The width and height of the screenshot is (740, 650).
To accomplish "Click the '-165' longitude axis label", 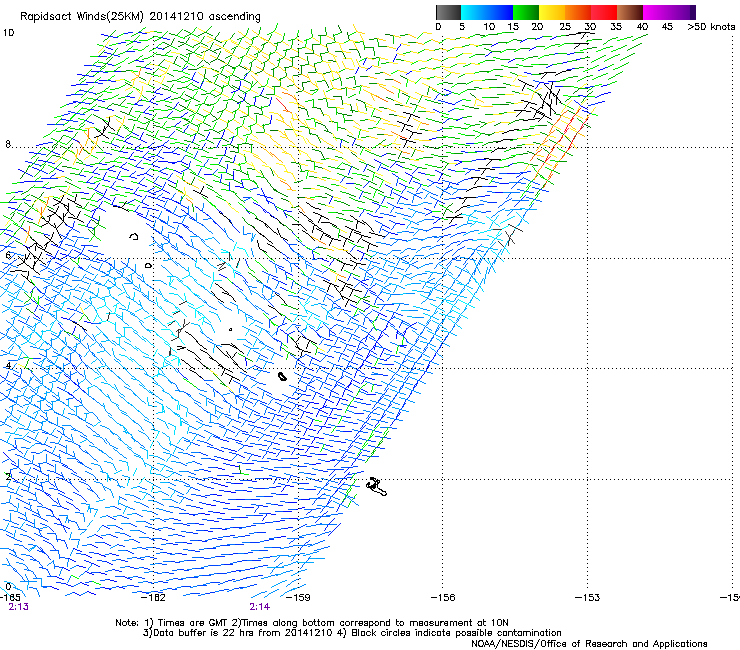I will (9, 597).
